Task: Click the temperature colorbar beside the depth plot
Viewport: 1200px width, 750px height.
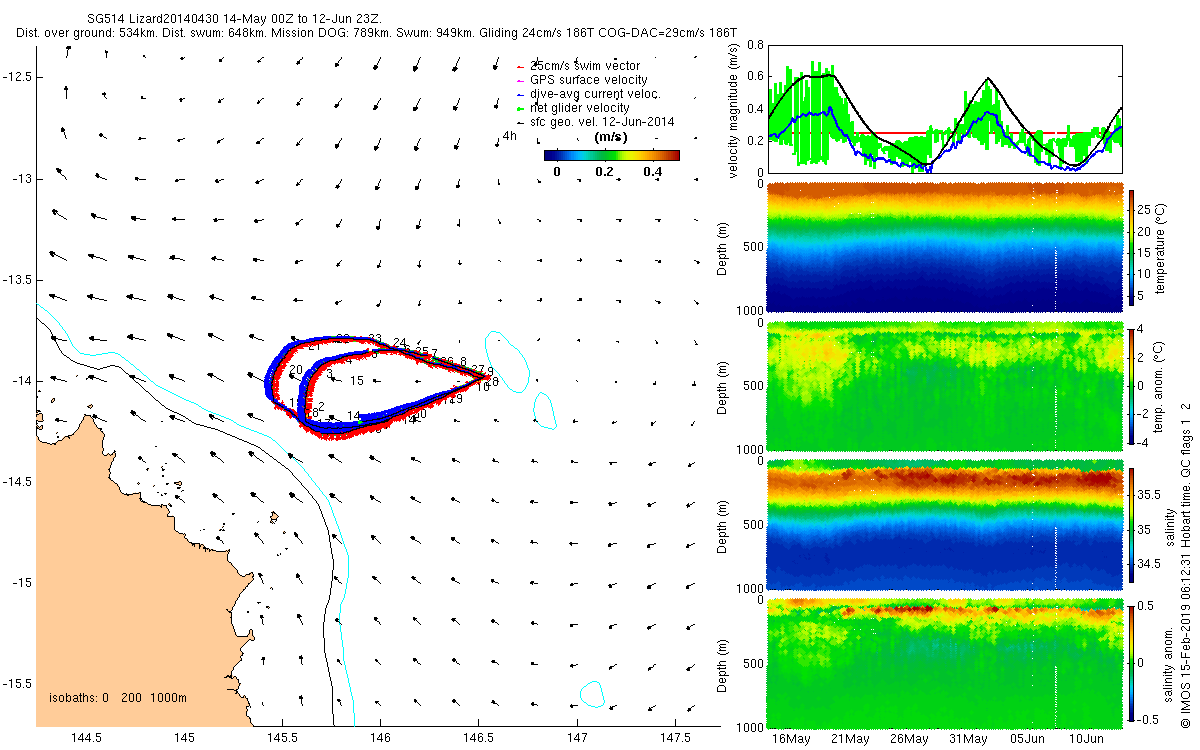Action: click(x=1131, y=245)
